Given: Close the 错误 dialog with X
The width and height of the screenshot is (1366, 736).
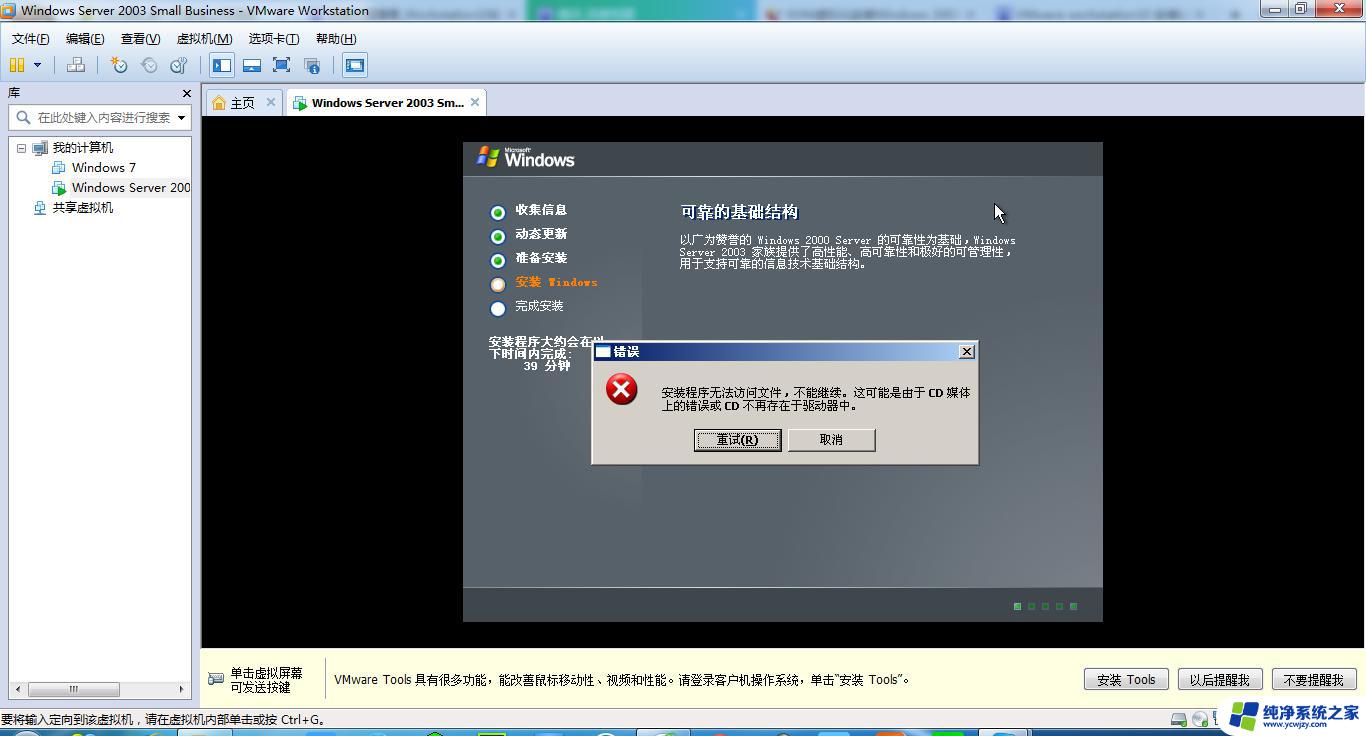Looking at the screenshot, I should (x=966, y=352).
